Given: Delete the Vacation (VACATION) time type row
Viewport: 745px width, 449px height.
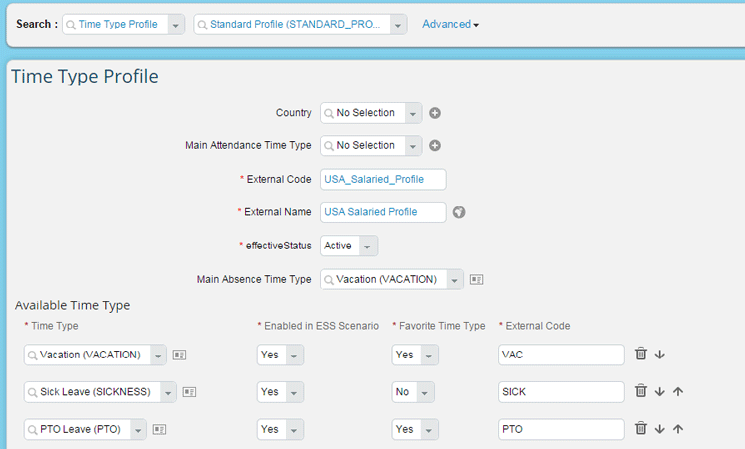Looking at the screenshot, I should 641,354.
